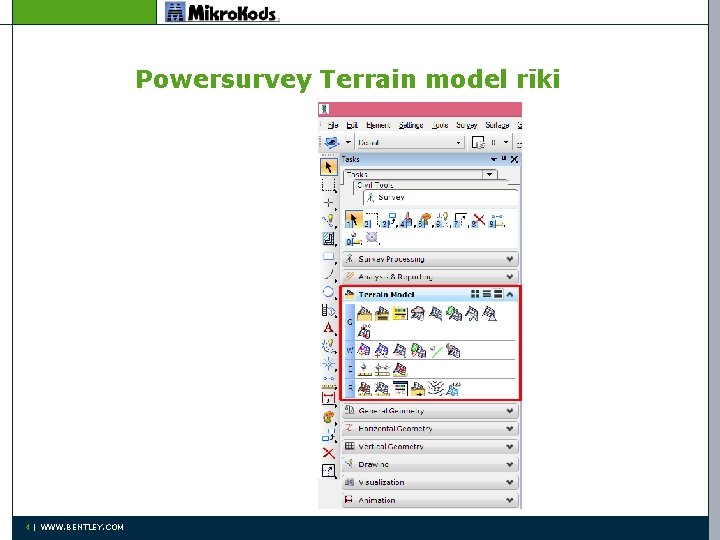The height and width of the screenshot is (540, 720).
Task: Click the red X delete tool in left toolbar
Action: coord(328,453)
